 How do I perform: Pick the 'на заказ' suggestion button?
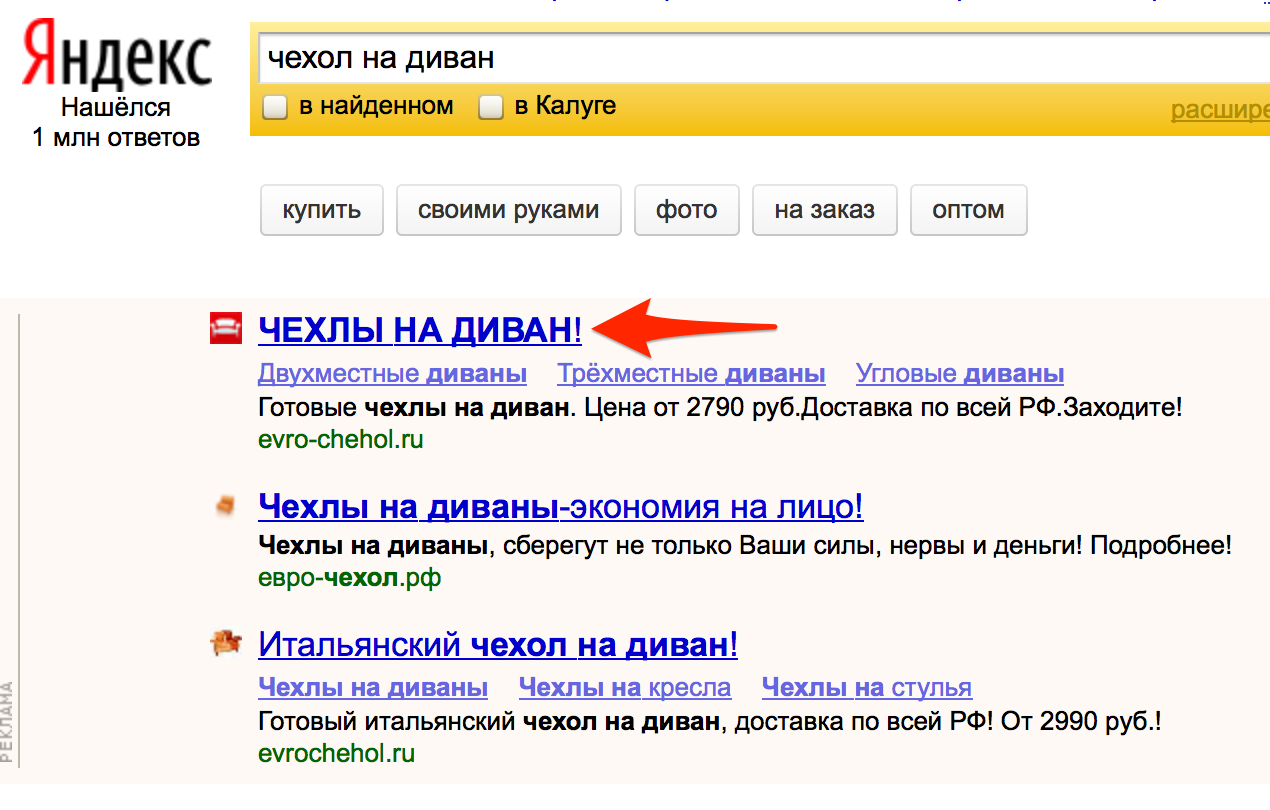point(824,210)
